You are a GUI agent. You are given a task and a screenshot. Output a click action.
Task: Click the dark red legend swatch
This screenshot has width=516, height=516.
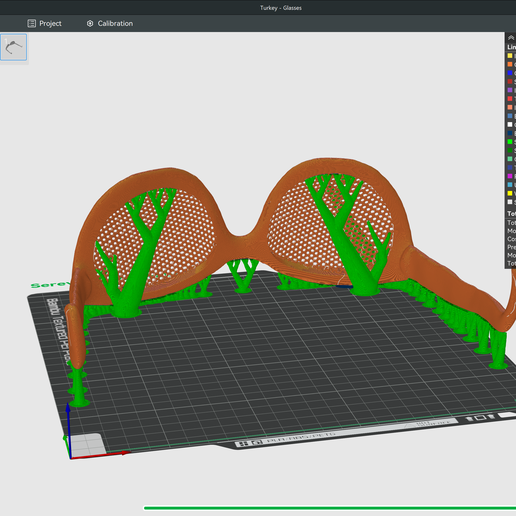(x=510, y=81)
